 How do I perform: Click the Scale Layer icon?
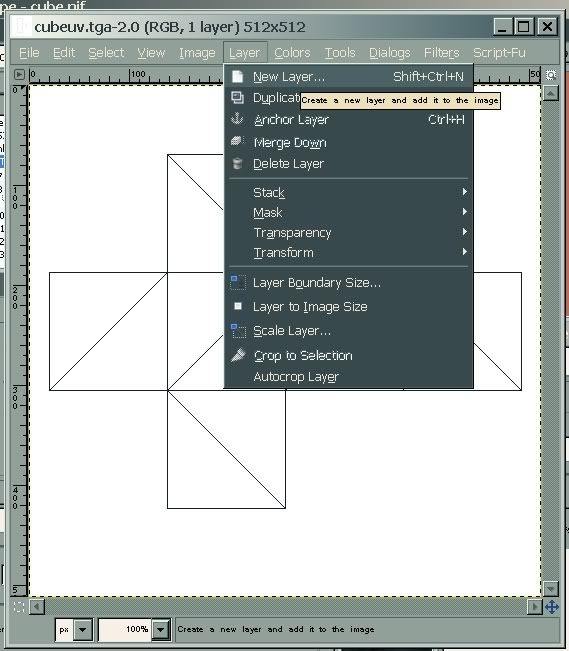point(238,331)
